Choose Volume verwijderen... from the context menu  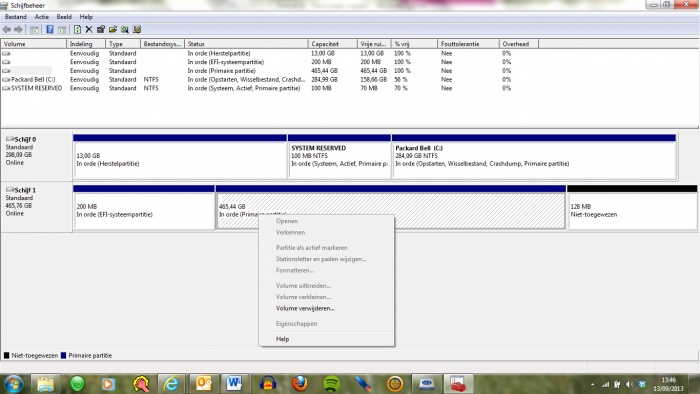[x=305, y=308]
